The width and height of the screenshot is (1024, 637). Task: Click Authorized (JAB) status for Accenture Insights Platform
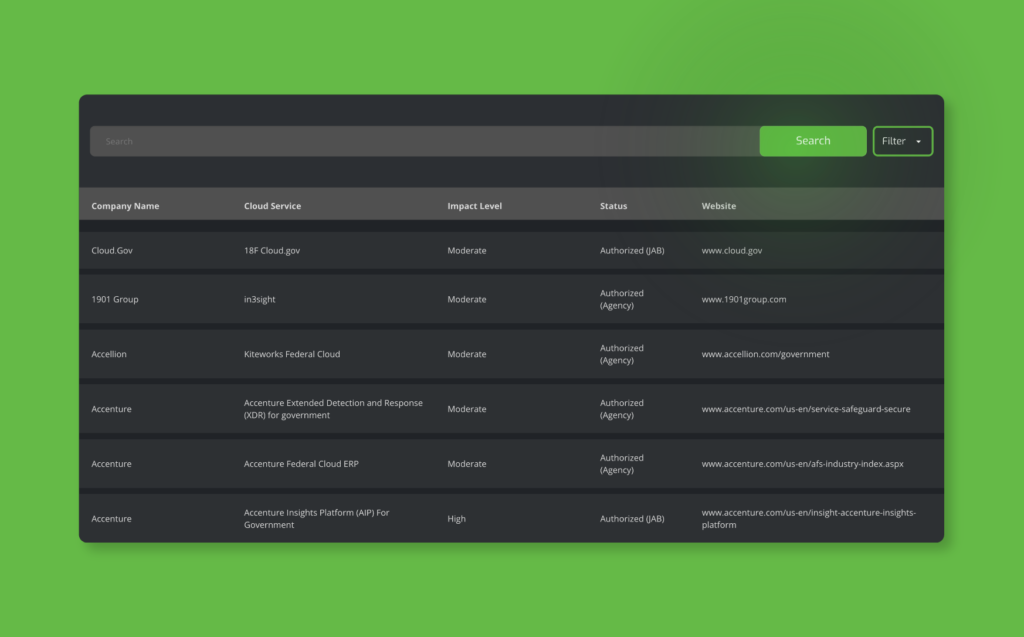pyautogui.click(x=632, y=519)
